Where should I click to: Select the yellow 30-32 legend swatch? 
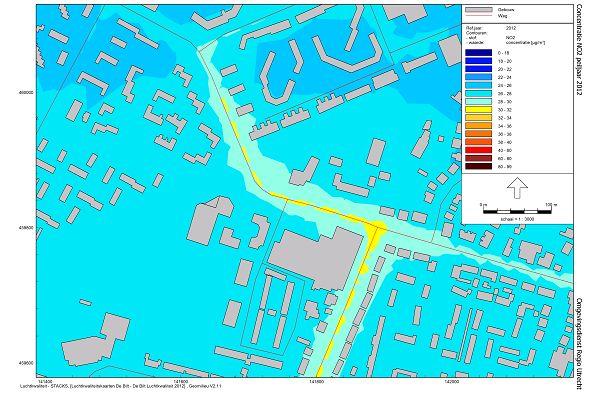pyautogui.click(x=478, y=109)
